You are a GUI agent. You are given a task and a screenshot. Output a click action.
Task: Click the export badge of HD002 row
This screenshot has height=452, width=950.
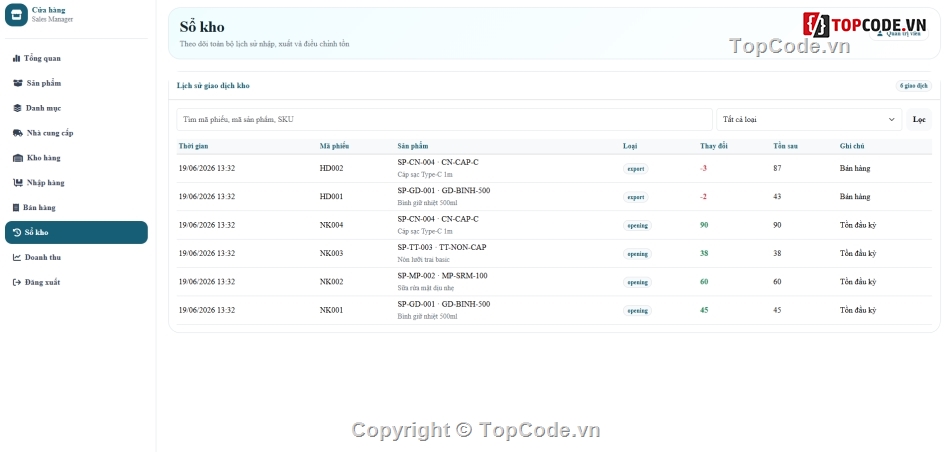(636, 168)
